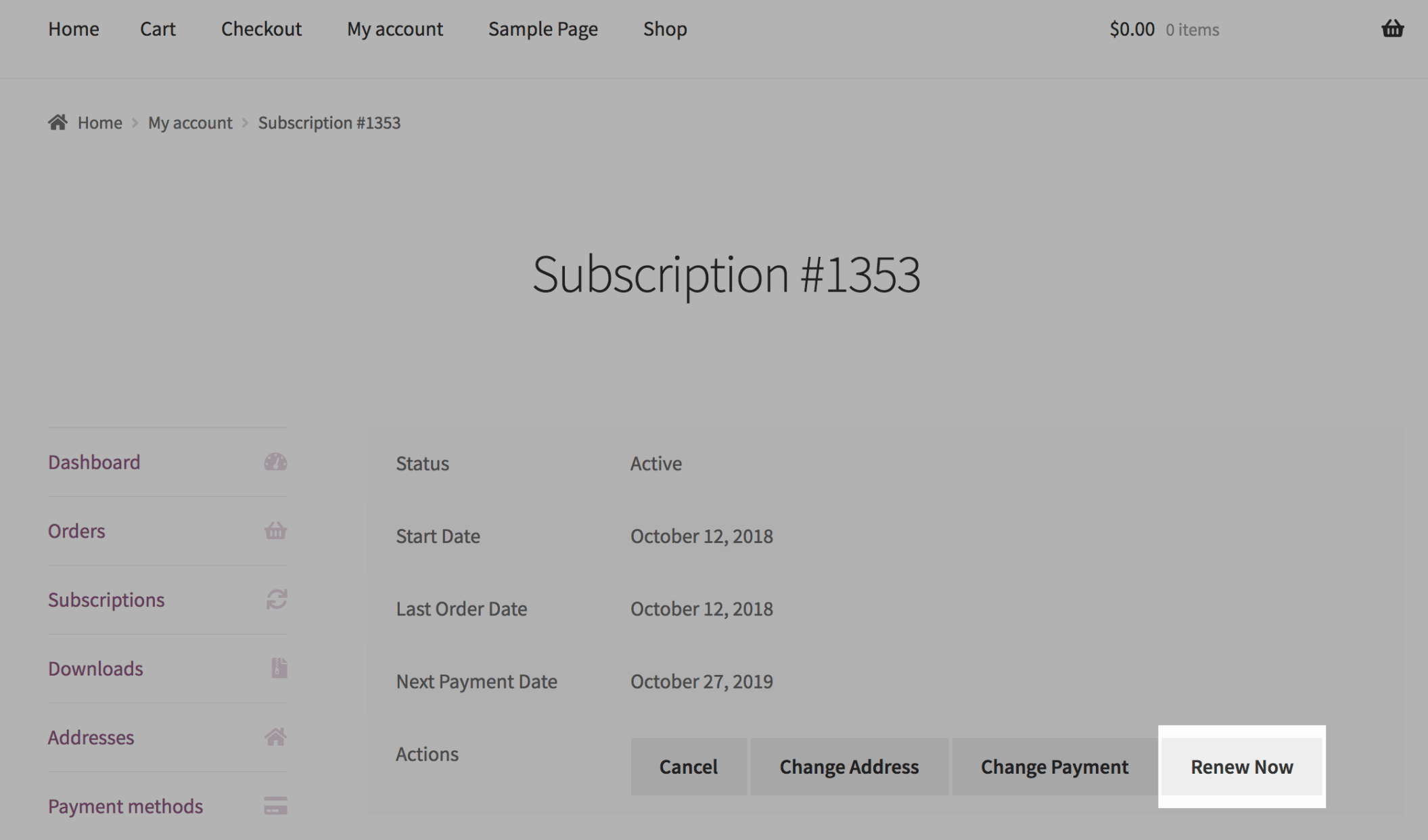Click Change Payment for this subscription
The width and height of the screenshot is (1428, 840).
pyautogui.click(x=1054, y=767)
